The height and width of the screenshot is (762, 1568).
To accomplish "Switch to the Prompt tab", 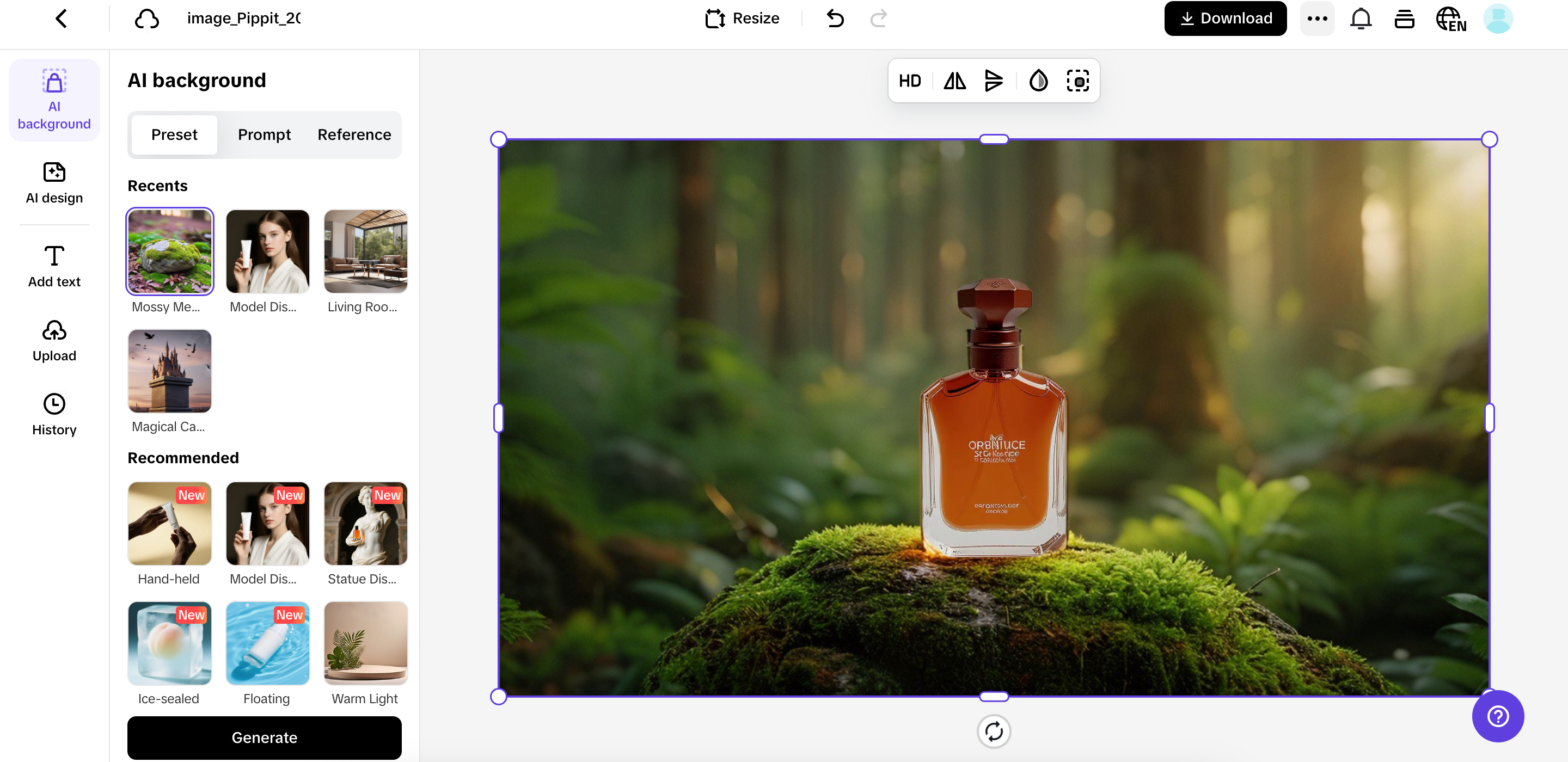I will pos(264,134).
